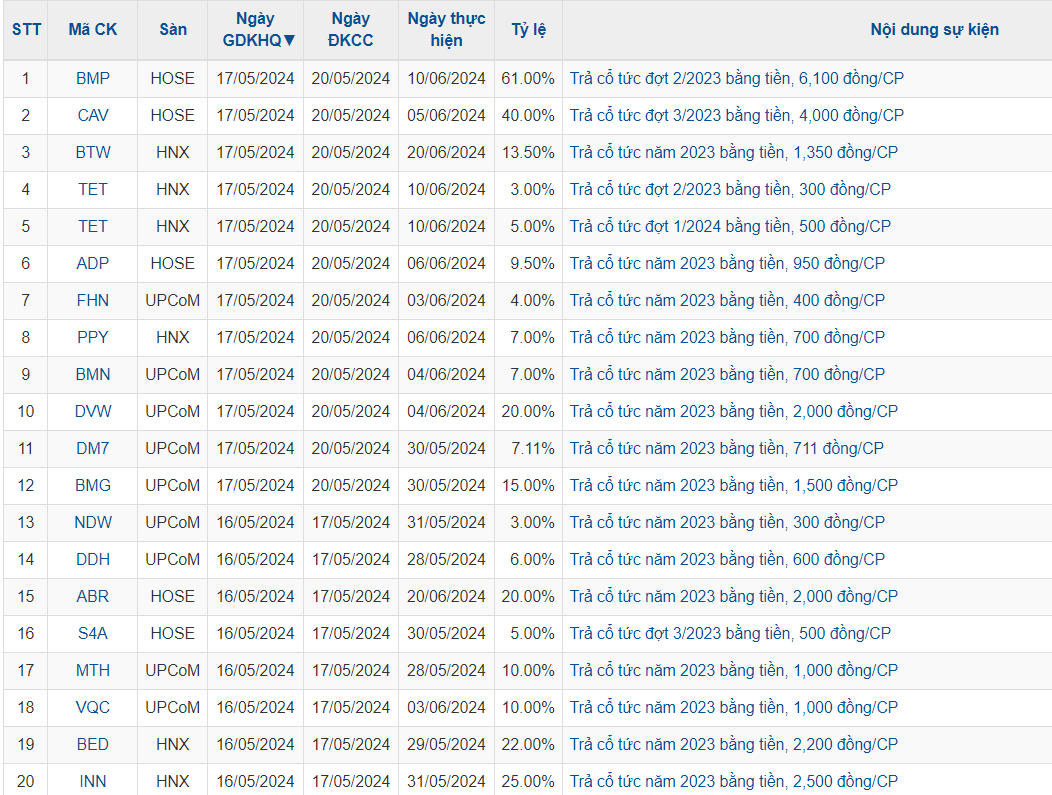Screen dimensions: 1052x795
Task: View TET's đợt 1/2024 dividend event
Action: pos(730,226)
